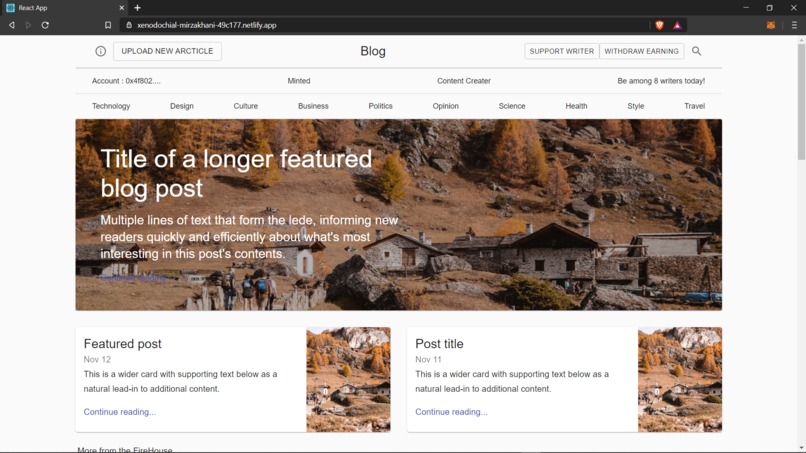Open the Travel category
Image resolution: width=806 pixels, height=453 pixels.
(694, 106)
